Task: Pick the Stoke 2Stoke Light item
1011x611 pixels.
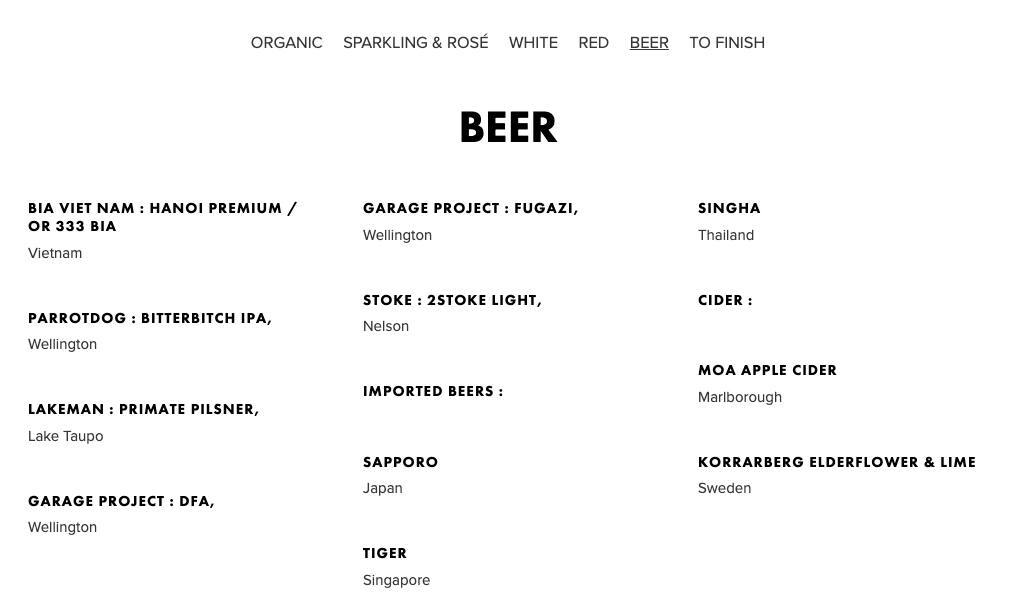Action: point(452,300)
